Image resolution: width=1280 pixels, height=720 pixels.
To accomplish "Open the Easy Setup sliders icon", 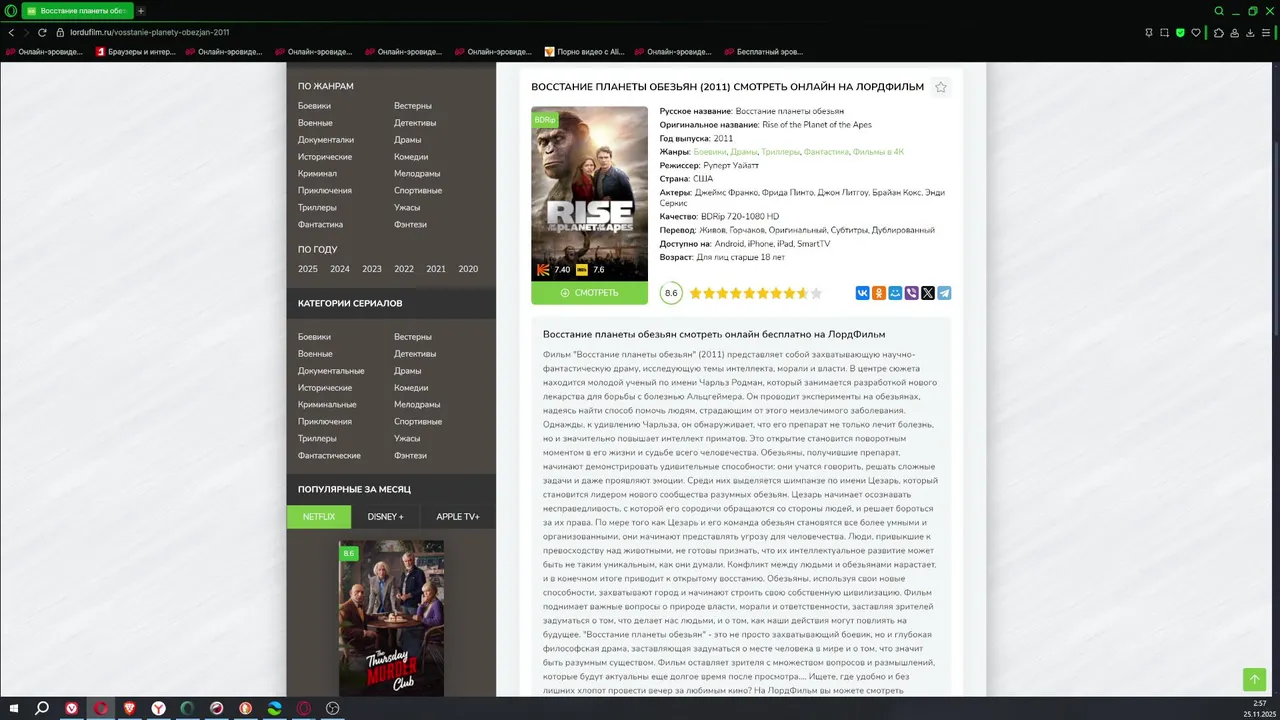I will [x=1268, y=32].
